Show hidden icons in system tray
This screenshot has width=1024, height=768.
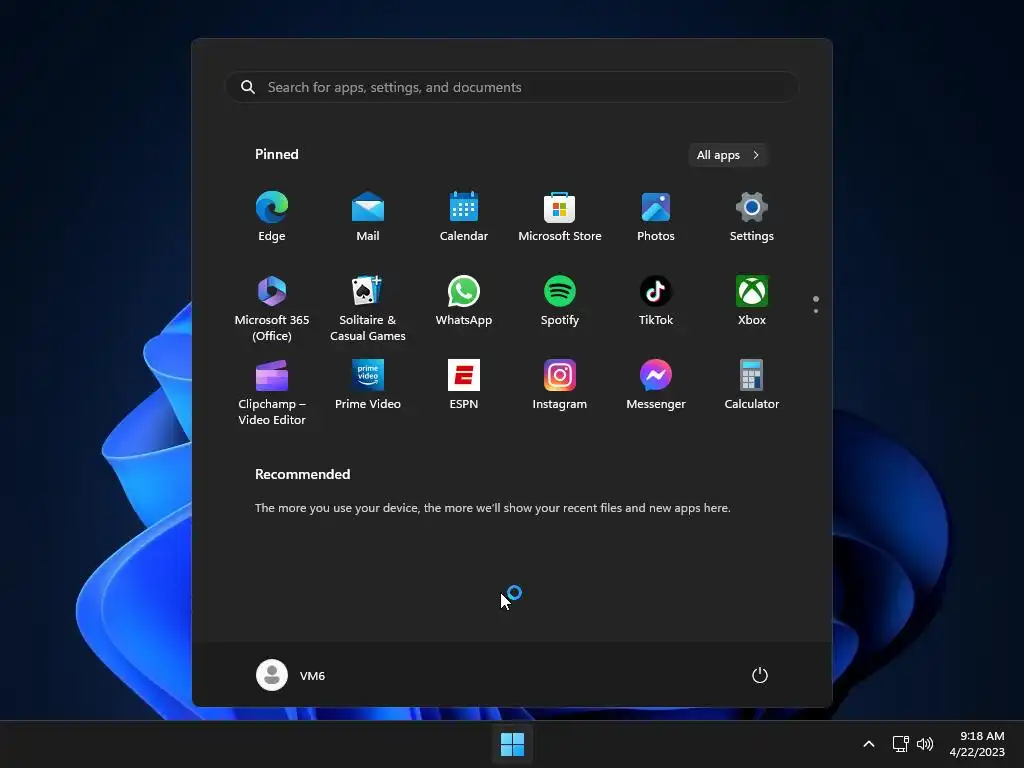coord(869,744)
